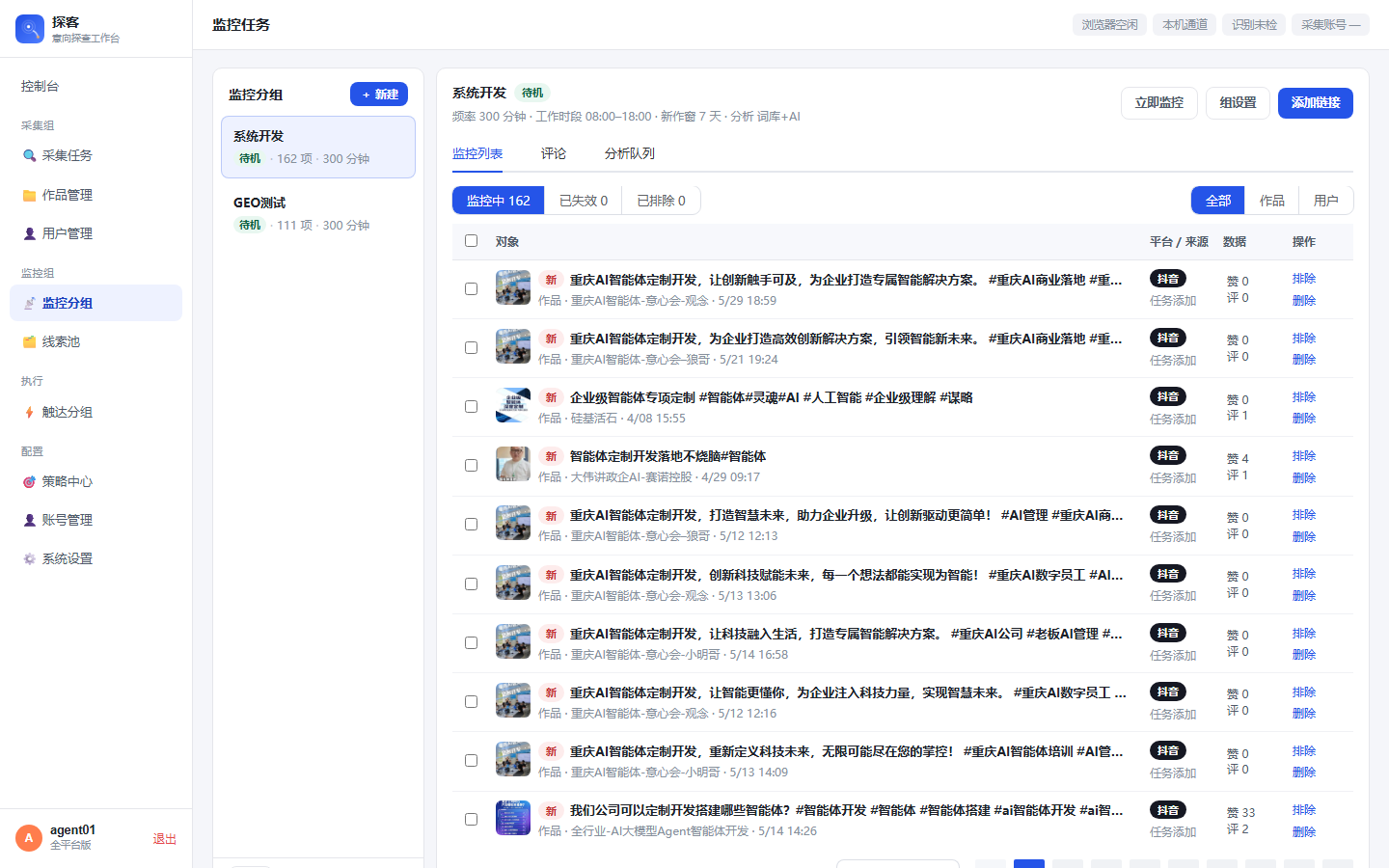The width and height of the screenshot is (1389, 868).
Task: Click the agent01 avatar icon
Action: click(29, 838)
